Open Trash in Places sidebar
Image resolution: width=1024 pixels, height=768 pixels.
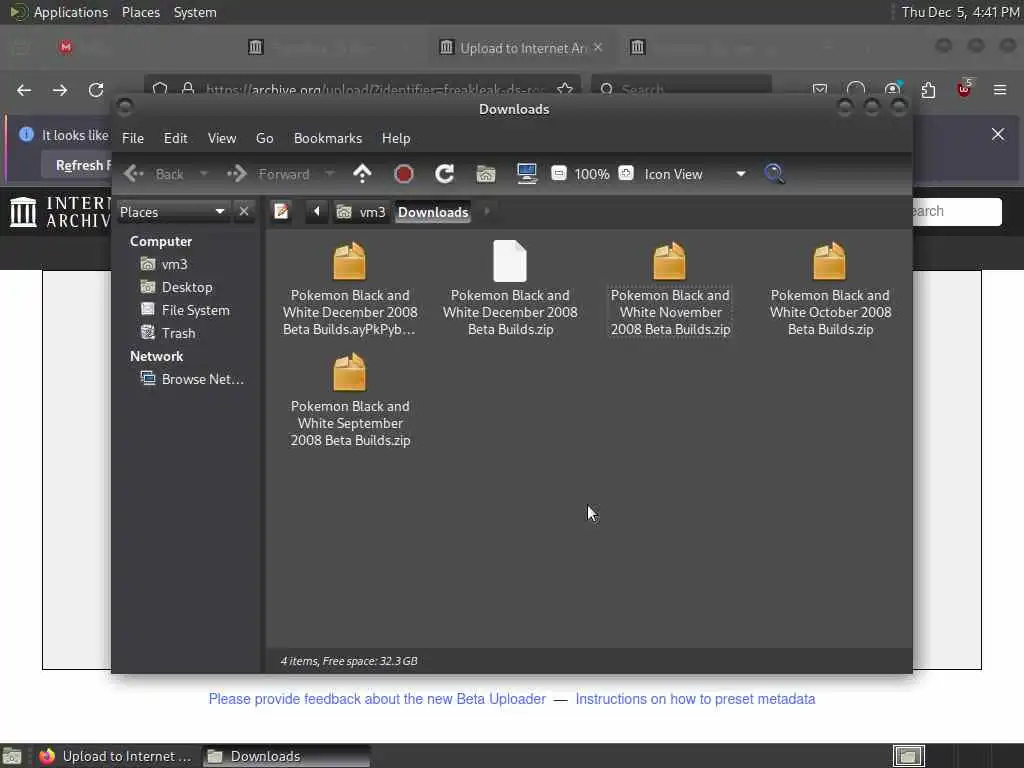pyautogui.click(x=168, y=333)
